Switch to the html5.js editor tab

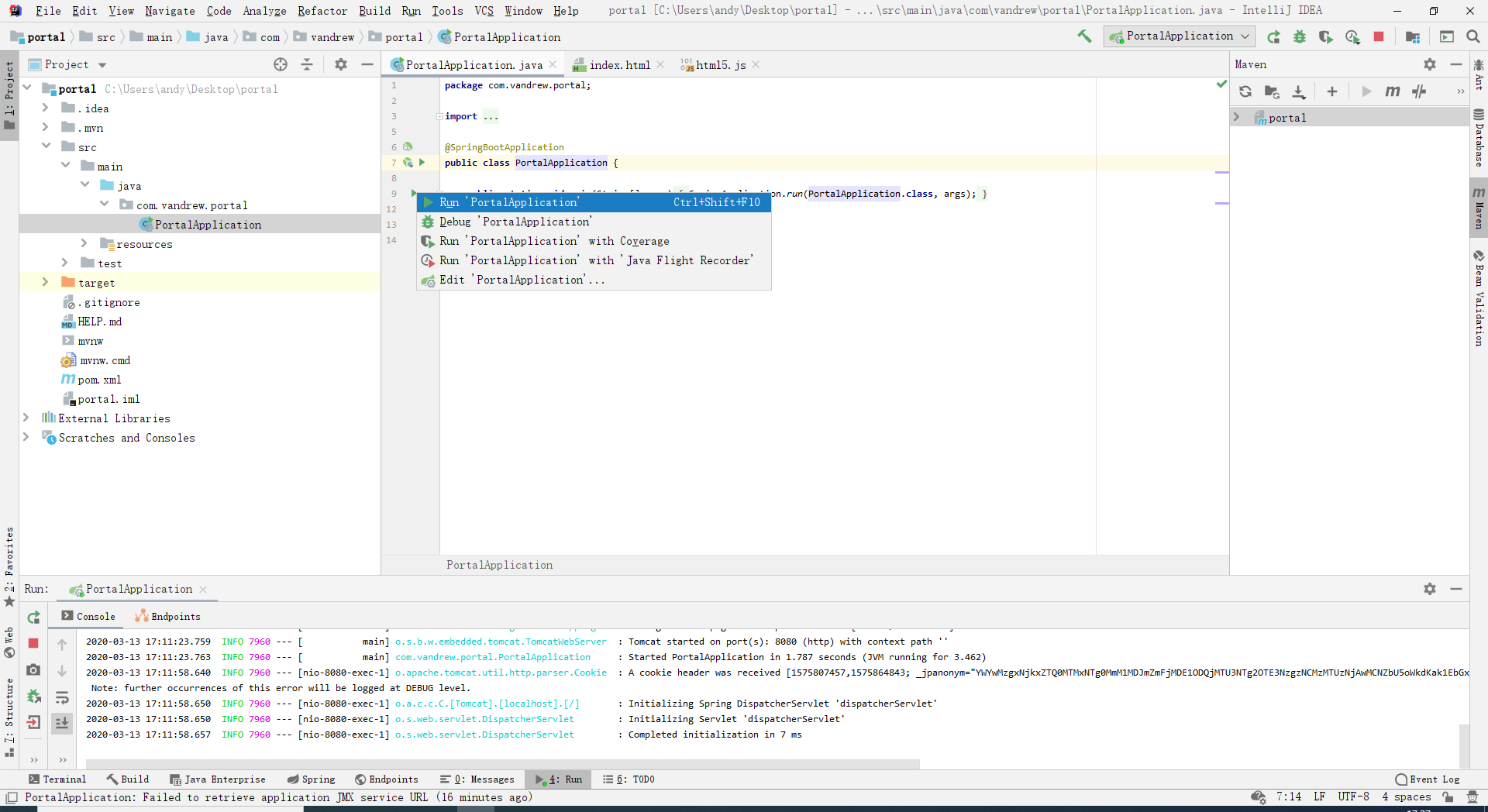[719, 65]
